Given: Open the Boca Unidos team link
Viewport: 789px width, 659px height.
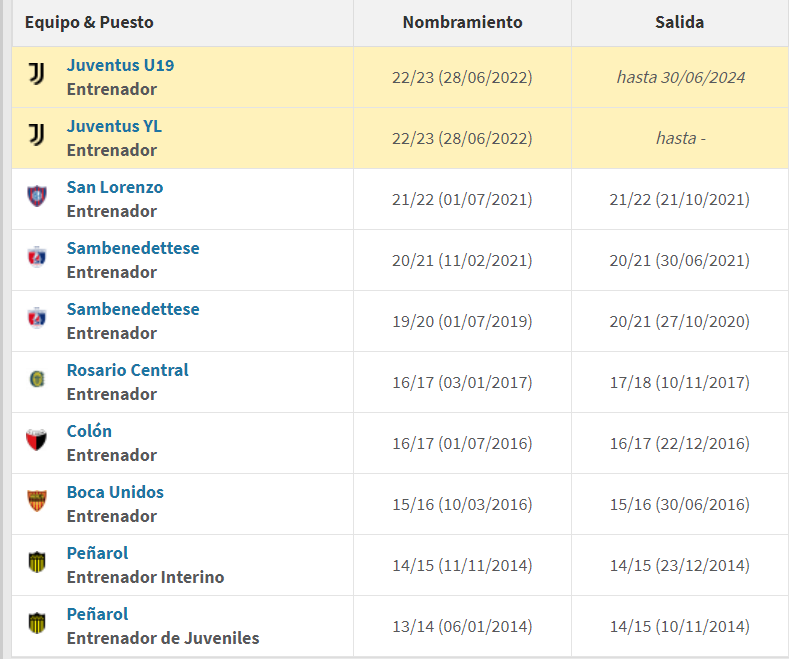Looking at the screenshot, I should pyautogui.click(x=115, y=492).
